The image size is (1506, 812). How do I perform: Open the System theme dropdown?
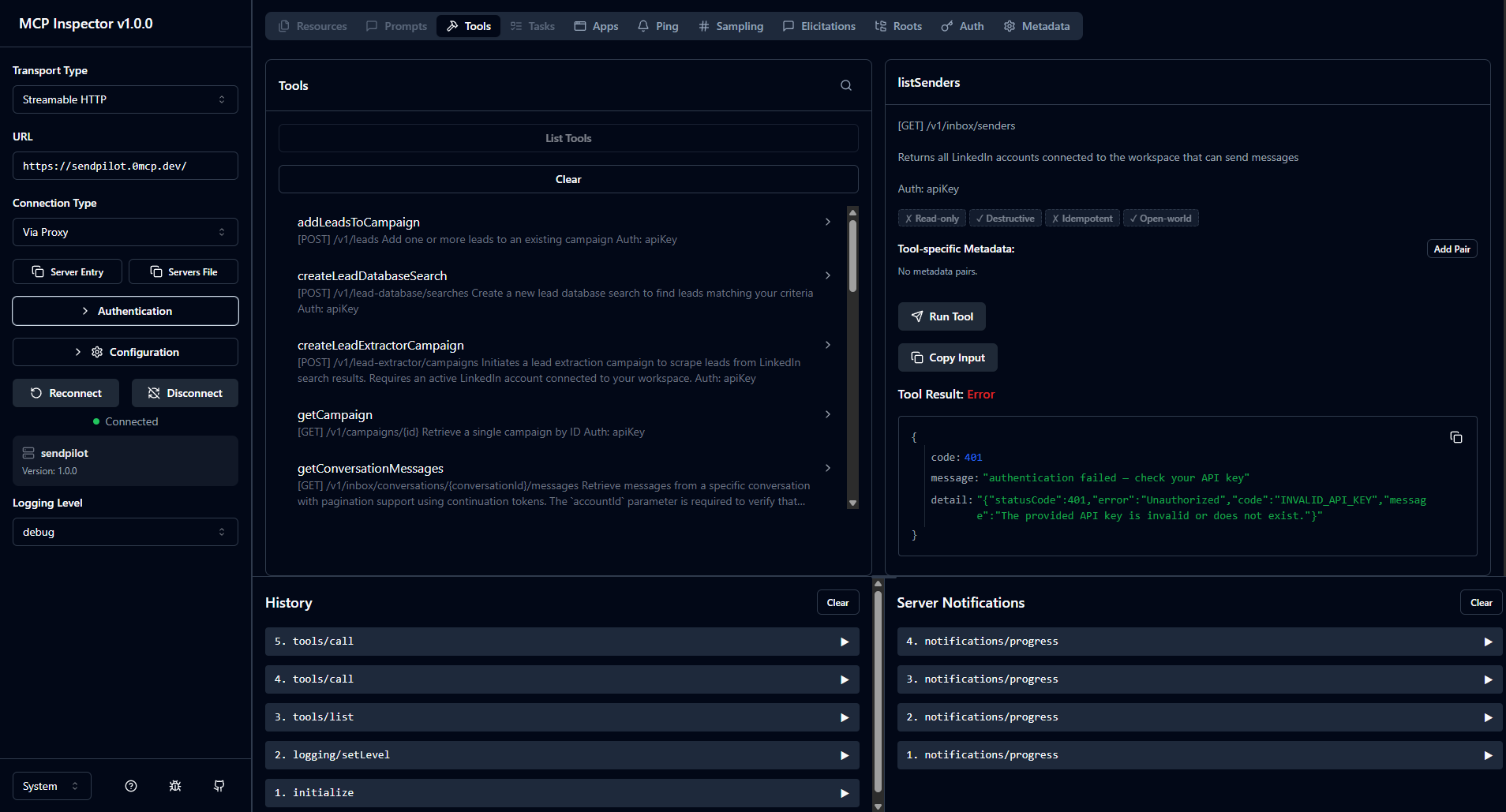click(x=52, y=786)
